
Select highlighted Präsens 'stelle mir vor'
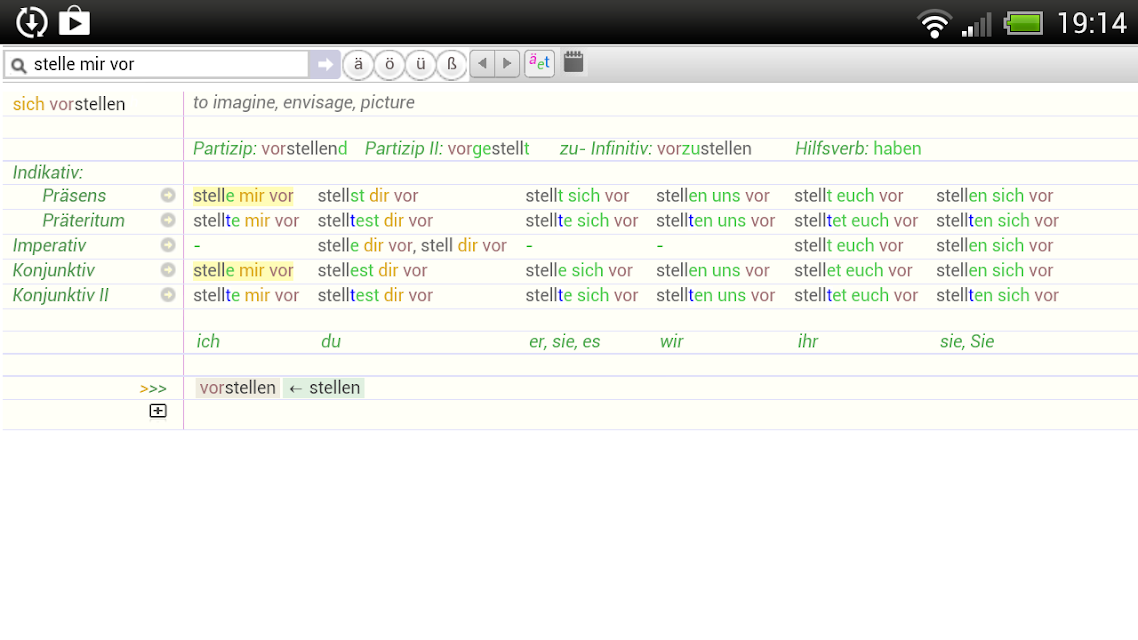click(x=243, y=195)
